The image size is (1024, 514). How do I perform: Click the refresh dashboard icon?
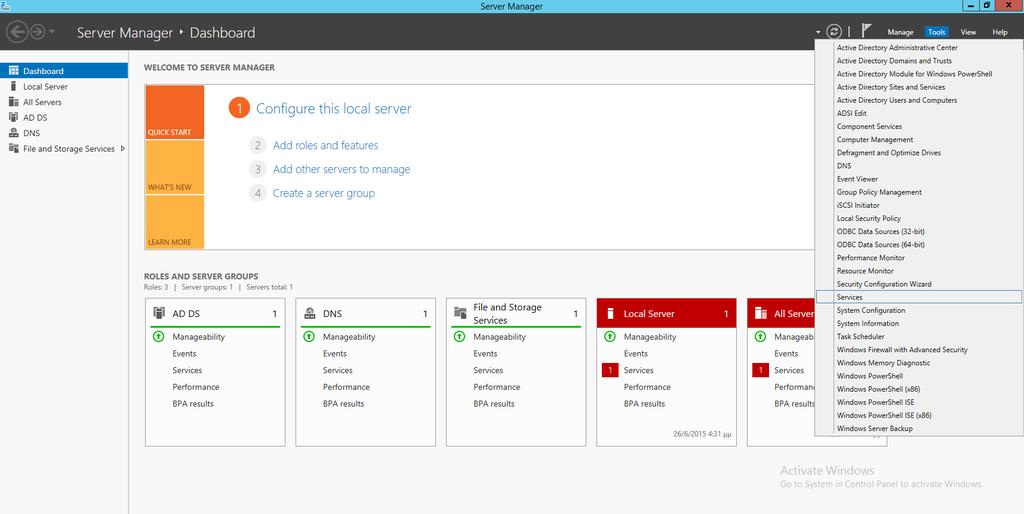tap(833, 31)
